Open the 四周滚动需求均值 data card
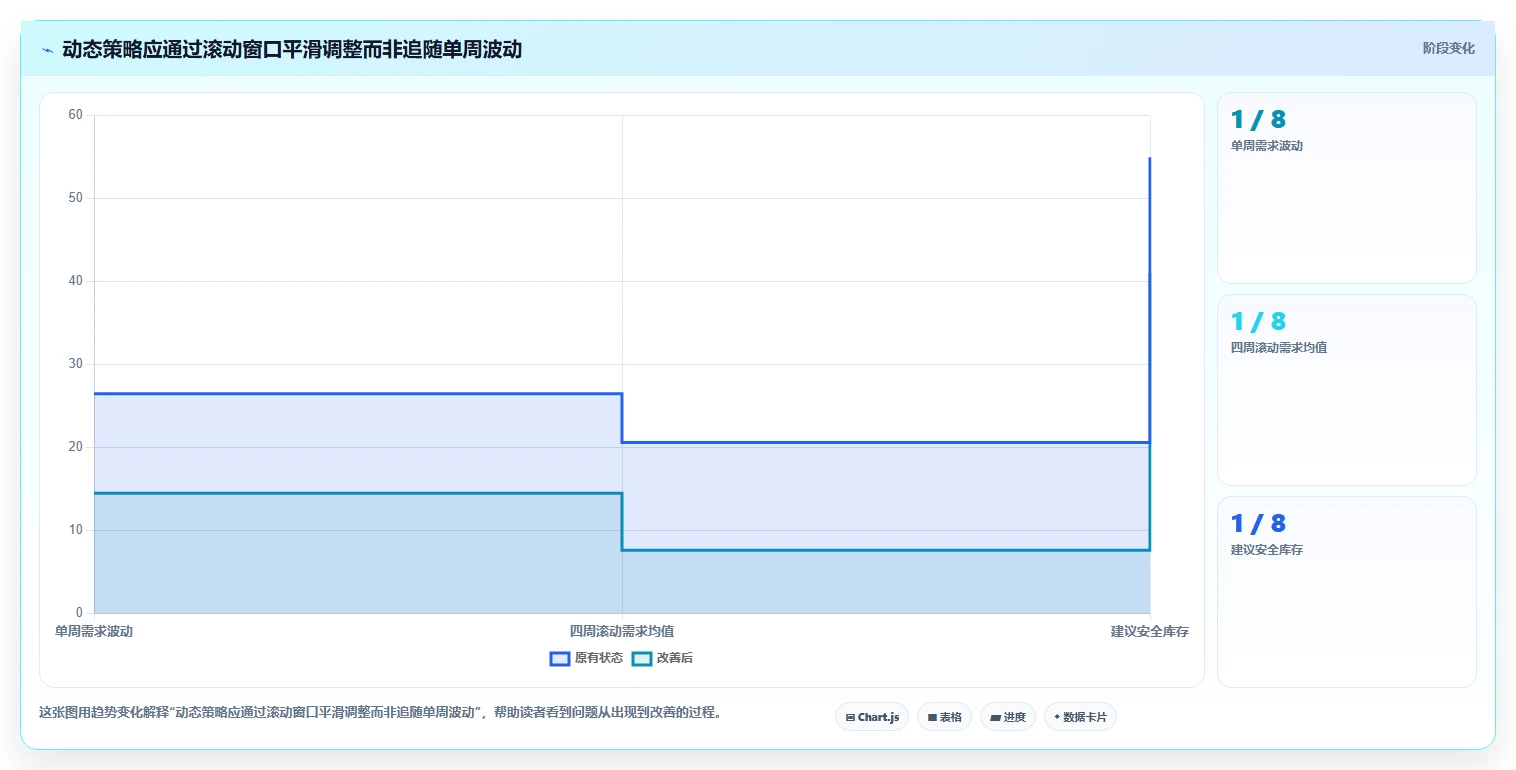 click(1346, 390)
